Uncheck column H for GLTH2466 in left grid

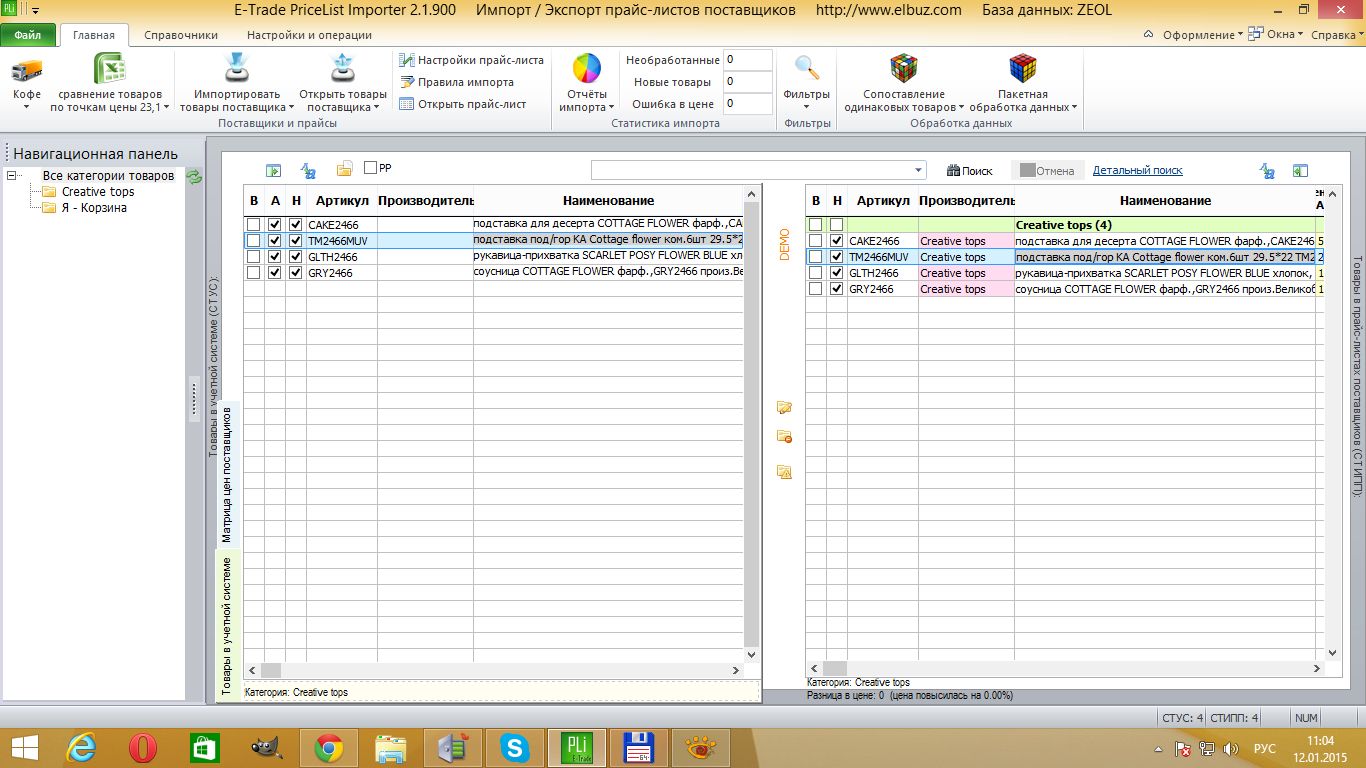tap(295, 257)
